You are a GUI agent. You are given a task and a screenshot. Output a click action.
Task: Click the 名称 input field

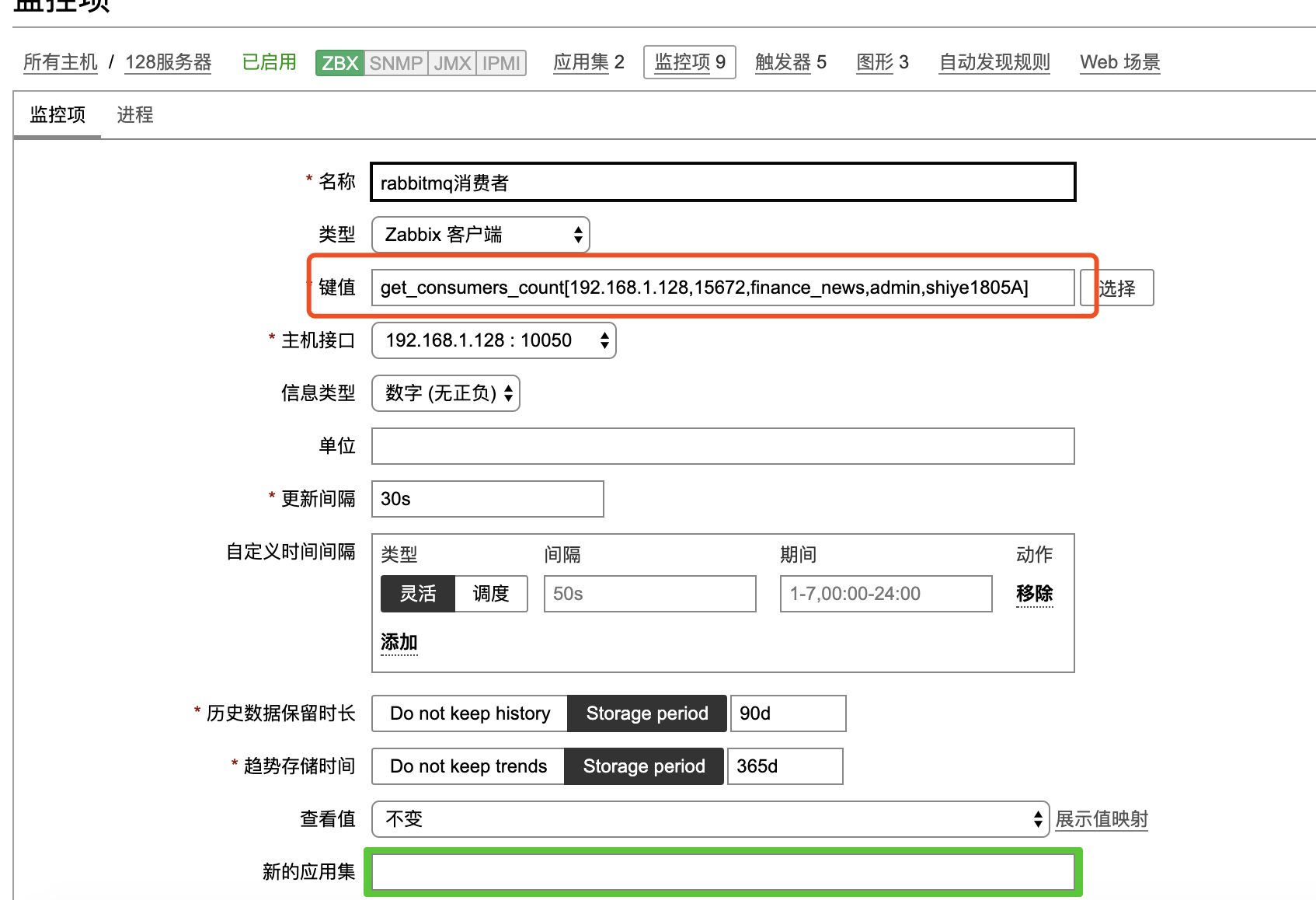coord(721,183)
